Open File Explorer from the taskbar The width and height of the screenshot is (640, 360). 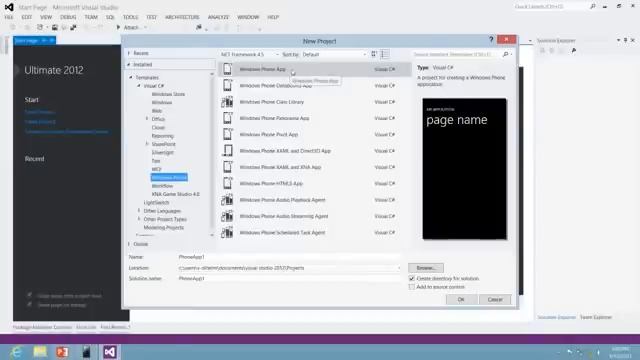click(x=40, y=352)
